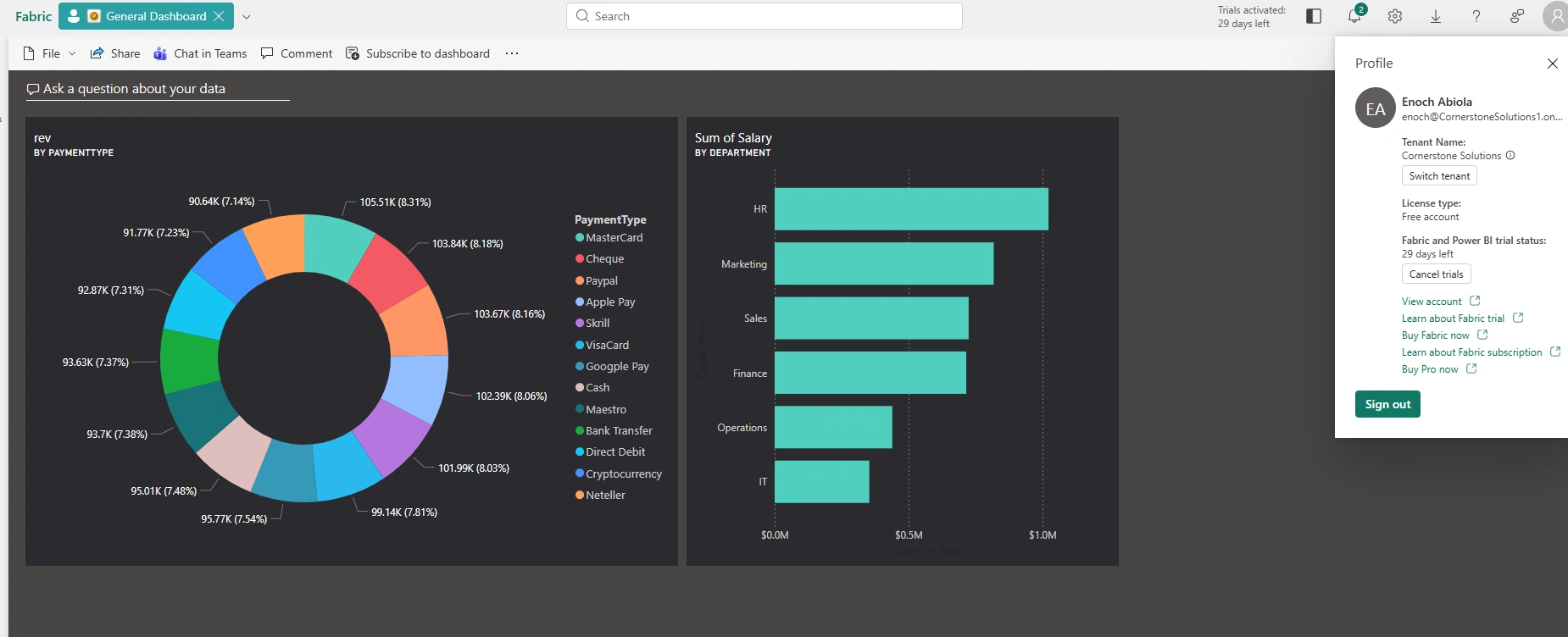Click the account avatar icon
This screenshot has height=637, width=1568.
point(1556,16)
